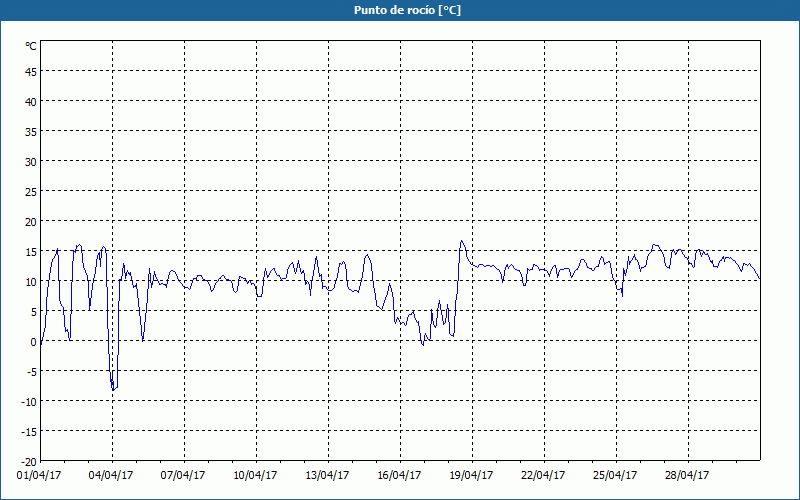Select the -10 value on the vertical axis
This screenshot has height=500, width=800.
[29, 402]
